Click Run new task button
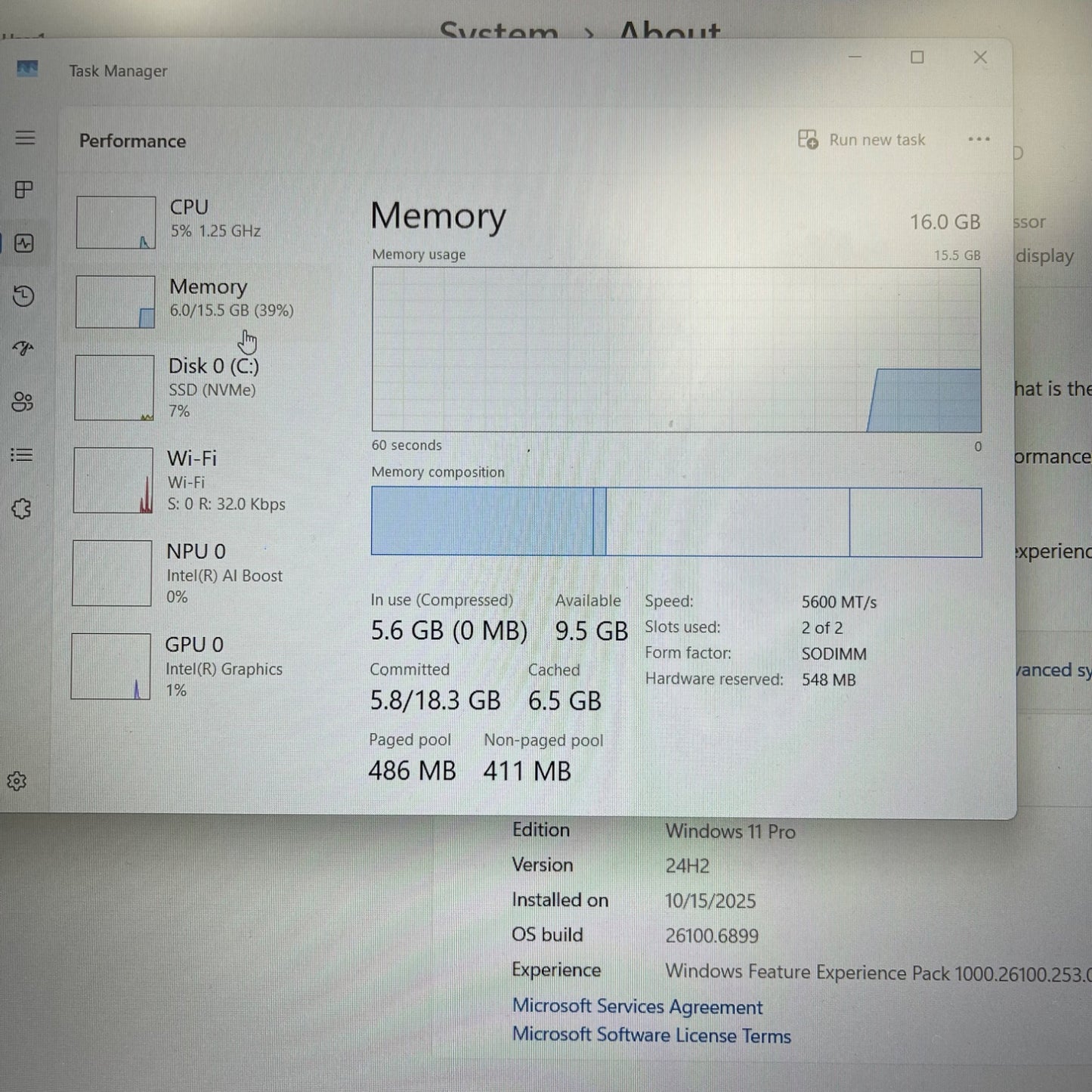1092x1092 pixels. pyautogui.click(x=862, y=140)
